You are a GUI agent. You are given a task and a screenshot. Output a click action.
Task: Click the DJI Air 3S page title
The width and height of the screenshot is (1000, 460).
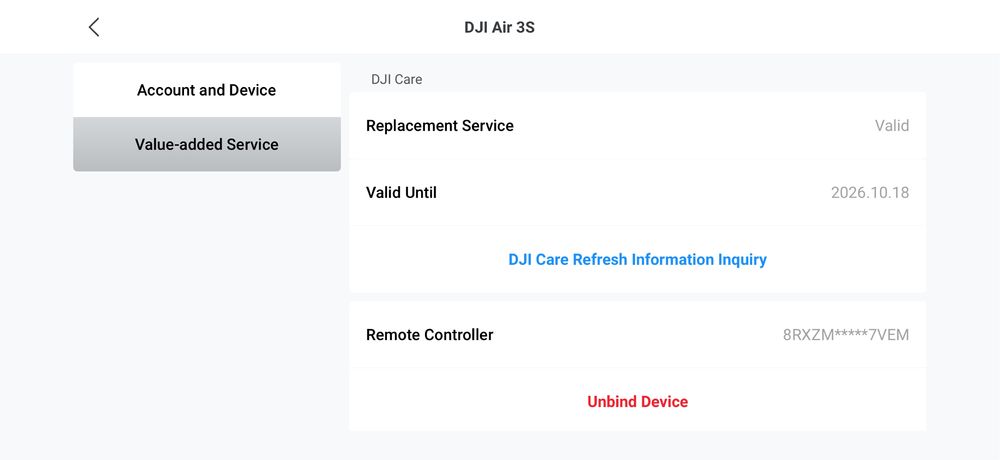pos(499,27)
